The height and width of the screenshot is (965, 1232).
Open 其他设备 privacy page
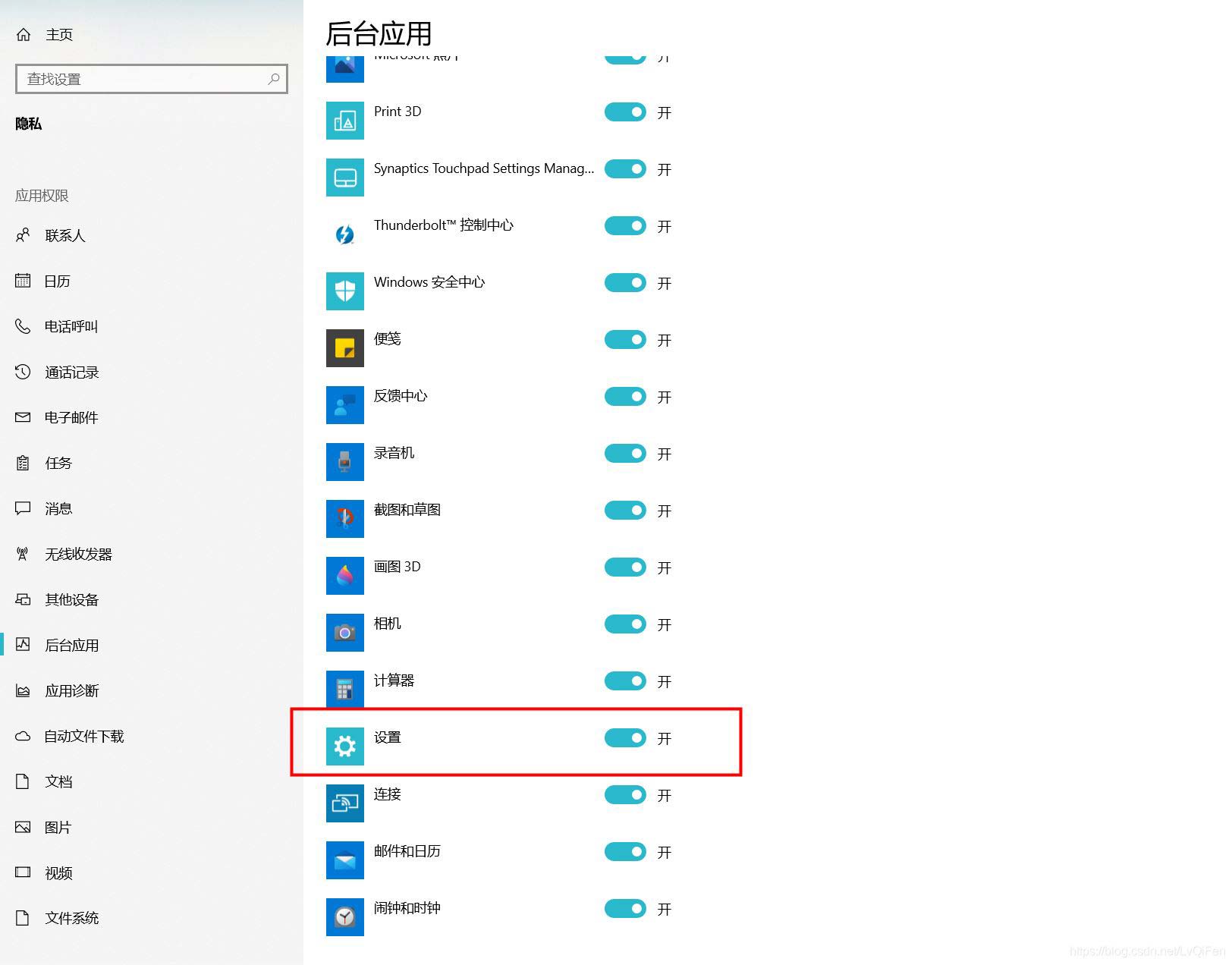(x=152, y=600)
